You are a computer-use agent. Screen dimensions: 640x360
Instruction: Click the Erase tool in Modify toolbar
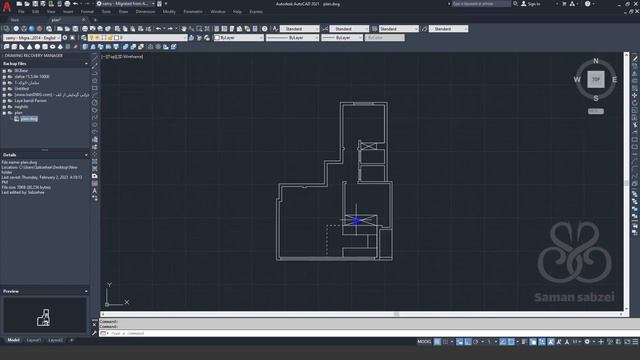point(635,58)
